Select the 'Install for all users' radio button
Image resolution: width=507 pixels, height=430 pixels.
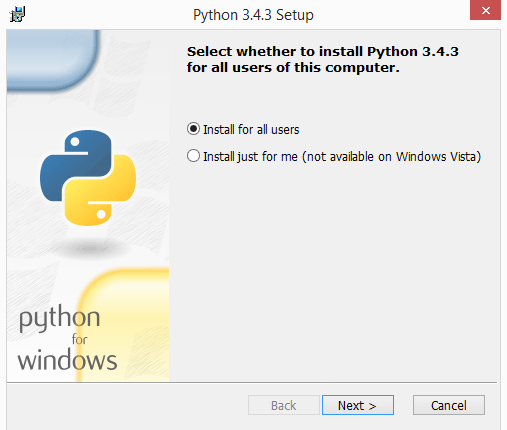pyautogui.click(x=193, y=129)
